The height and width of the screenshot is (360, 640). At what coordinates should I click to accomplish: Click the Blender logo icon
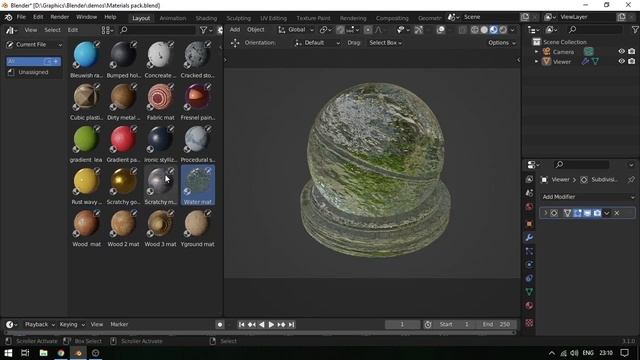[8, 17]
